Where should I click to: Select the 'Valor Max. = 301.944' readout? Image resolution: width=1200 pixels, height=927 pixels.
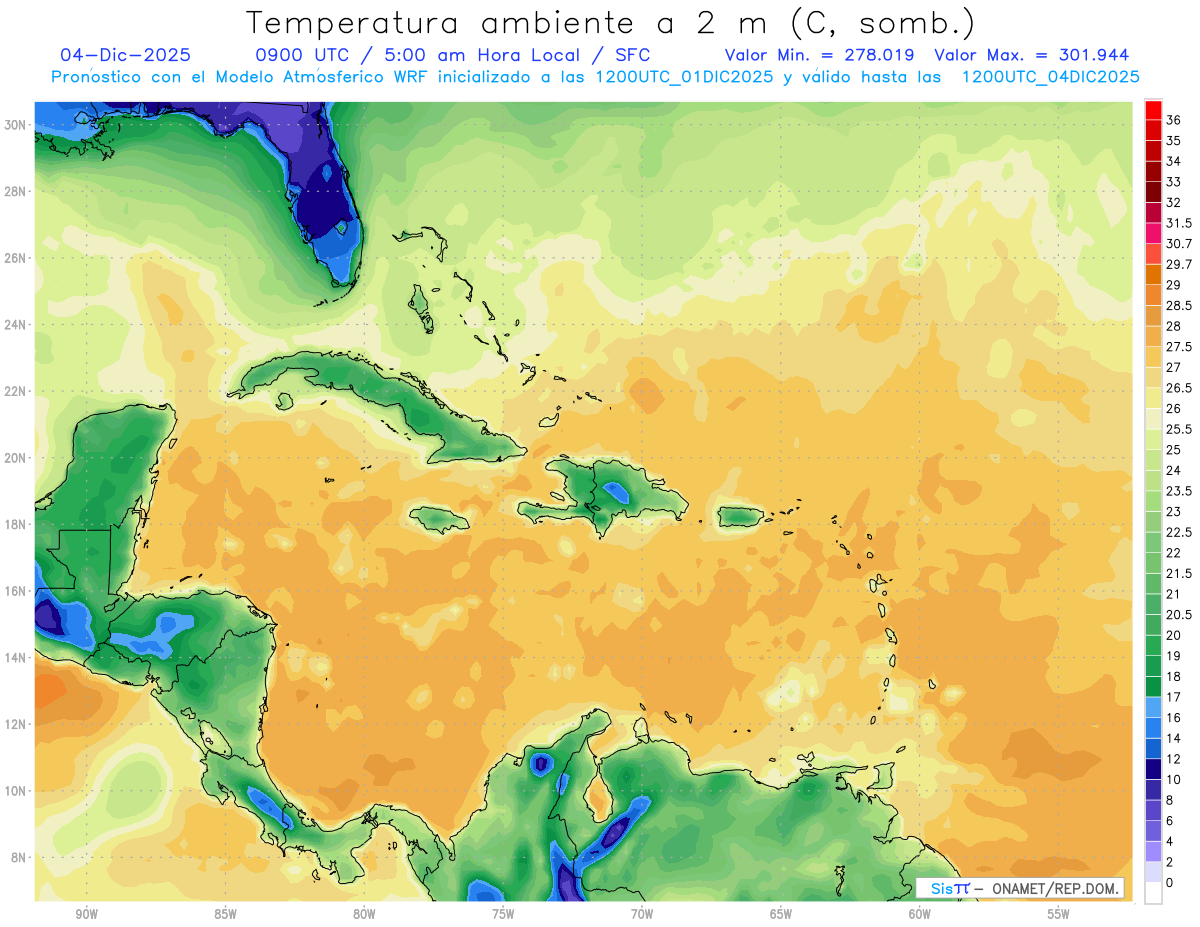[1031, 55]
